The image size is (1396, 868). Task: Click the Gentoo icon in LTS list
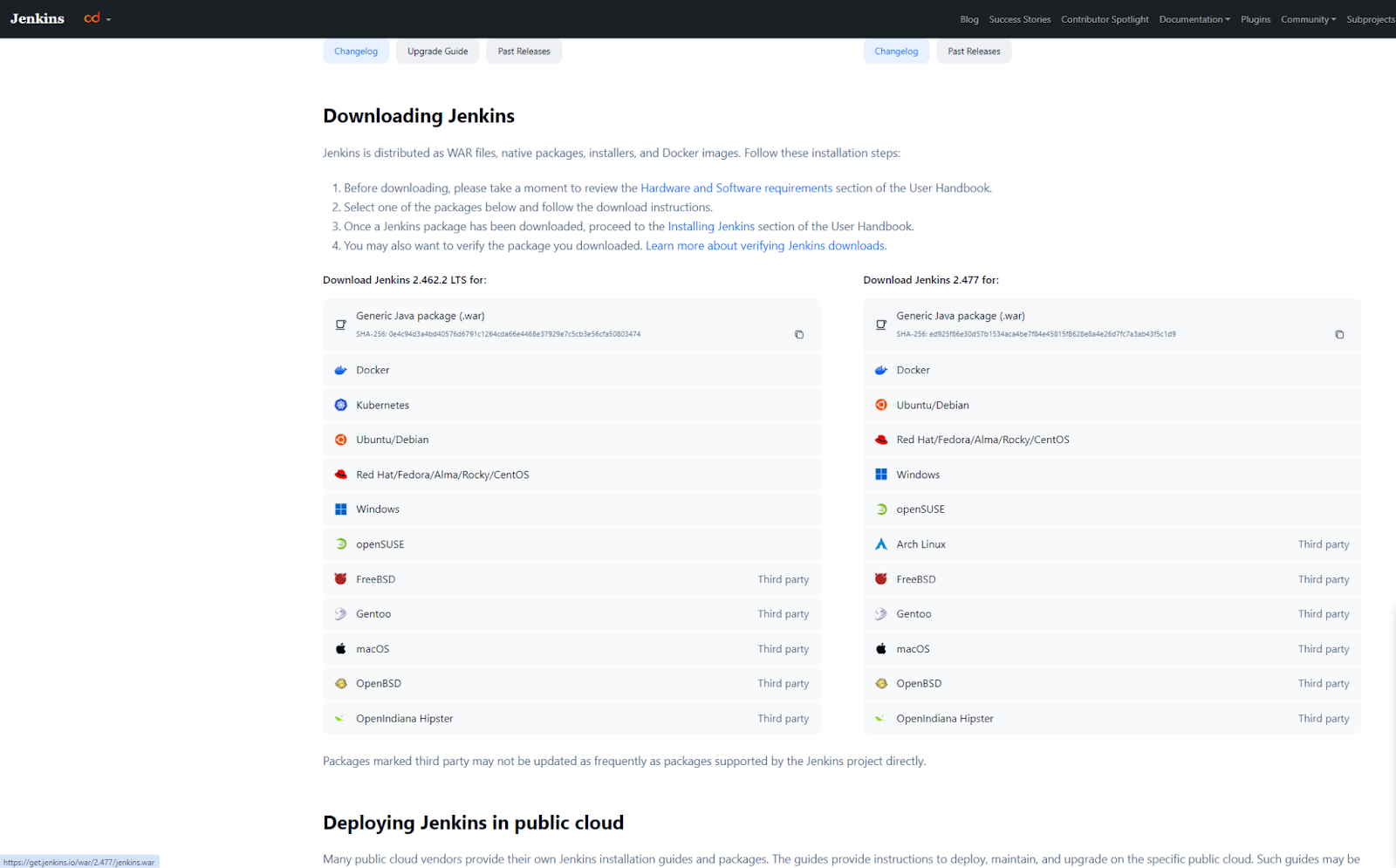[341, 614]
